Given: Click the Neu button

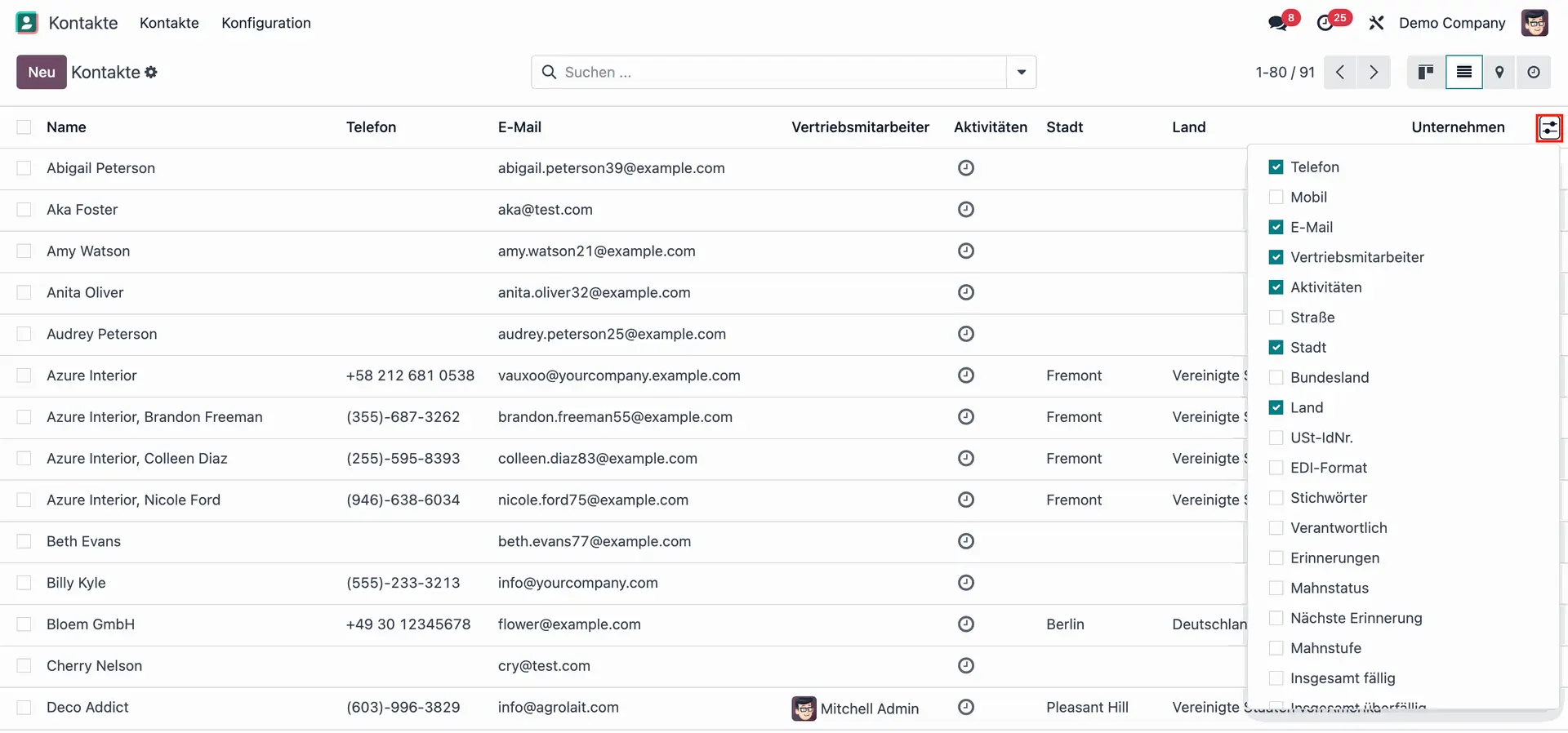Looking at the screenshot, I should 42,73.
